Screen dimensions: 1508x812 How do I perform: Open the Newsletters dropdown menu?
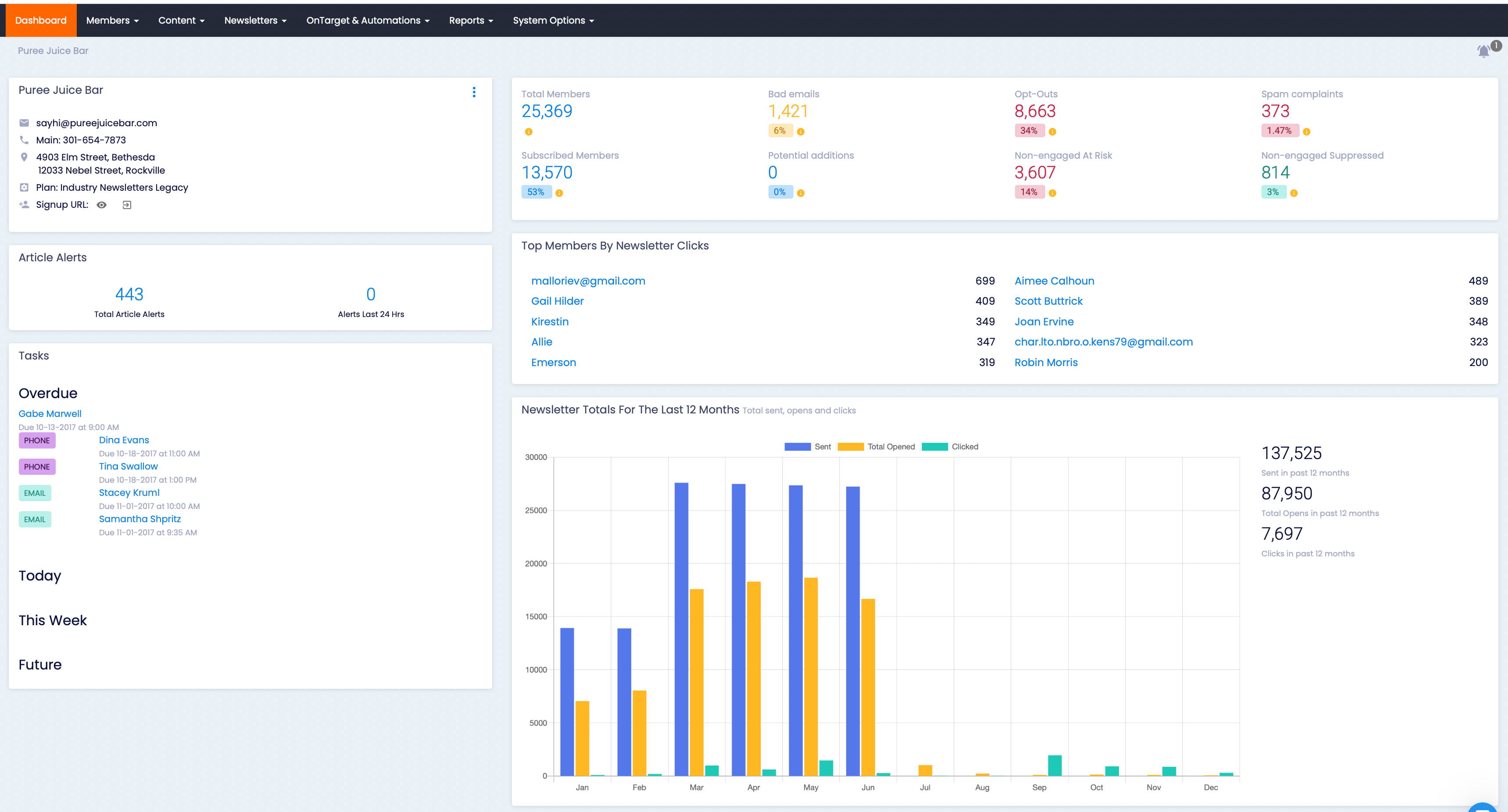255,21
